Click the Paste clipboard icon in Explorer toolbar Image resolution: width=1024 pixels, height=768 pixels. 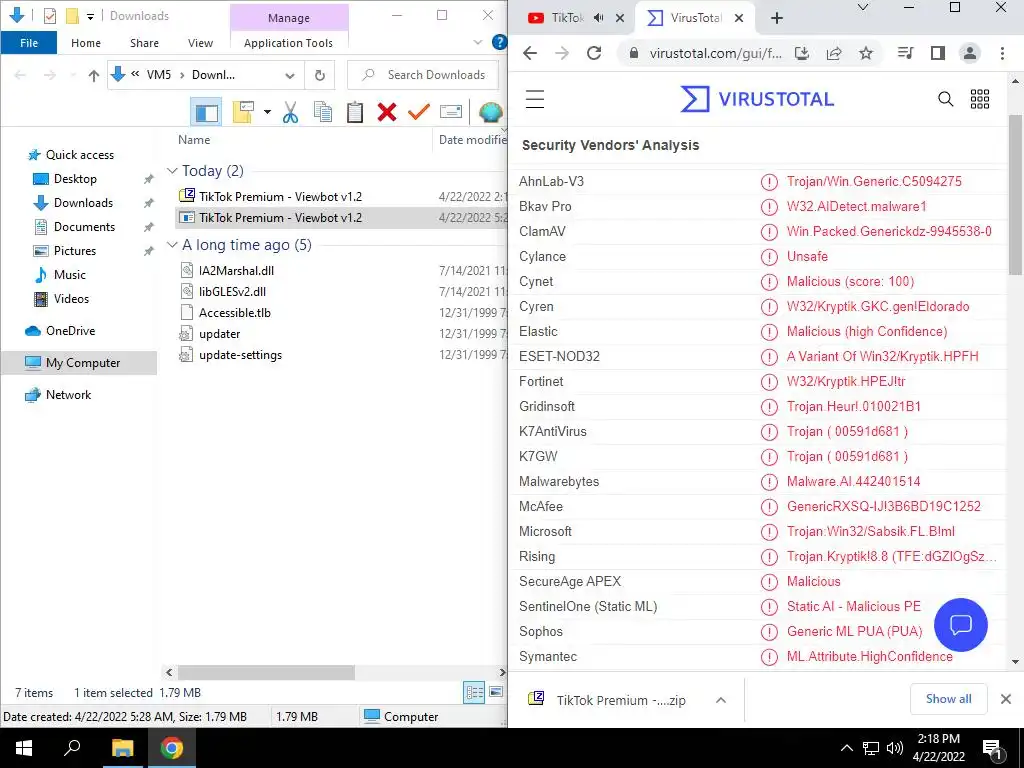355,112
